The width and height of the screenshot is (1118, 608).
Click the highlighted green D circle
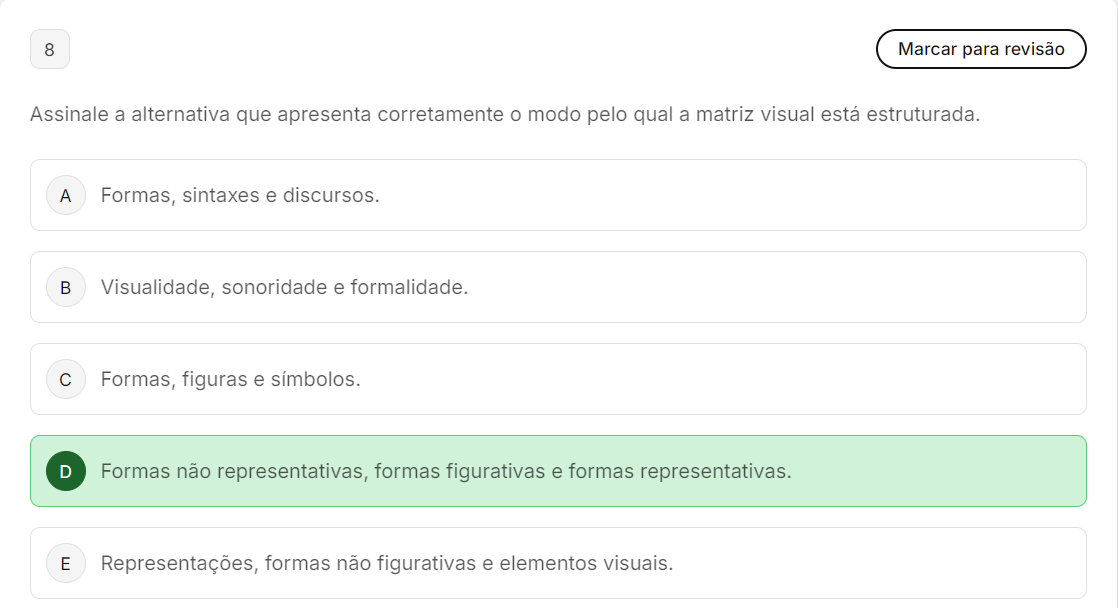(x=66, y=471)
